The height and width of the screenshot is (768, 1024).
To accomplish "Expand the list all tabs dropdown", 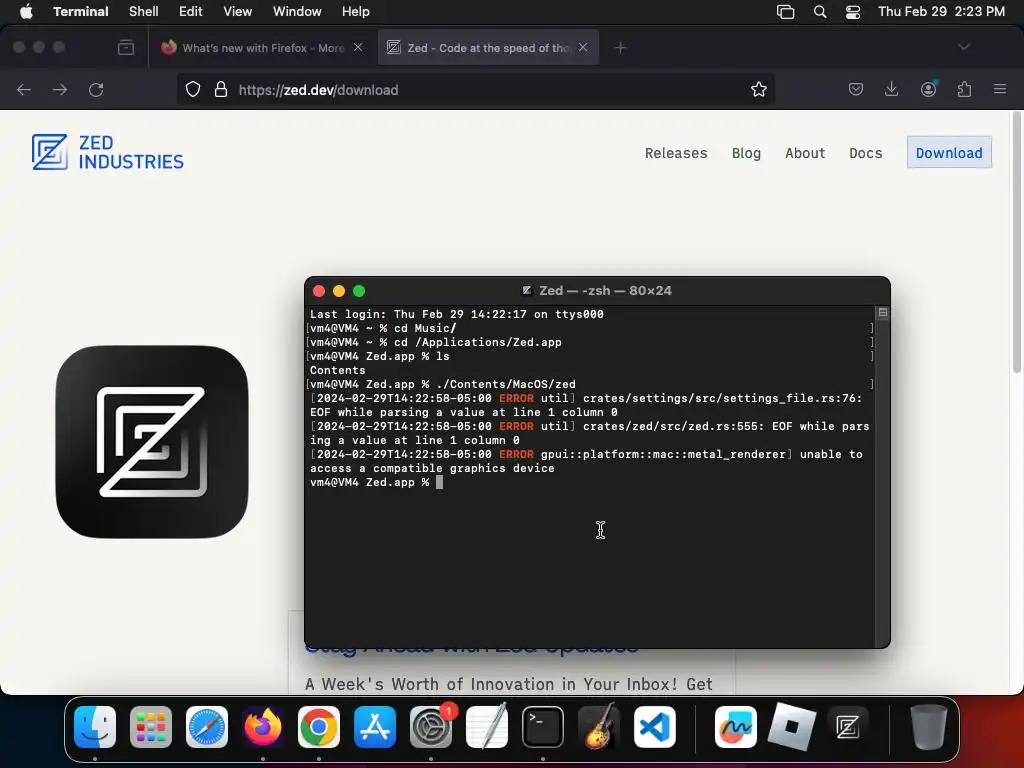I will (x=964, y=47).
